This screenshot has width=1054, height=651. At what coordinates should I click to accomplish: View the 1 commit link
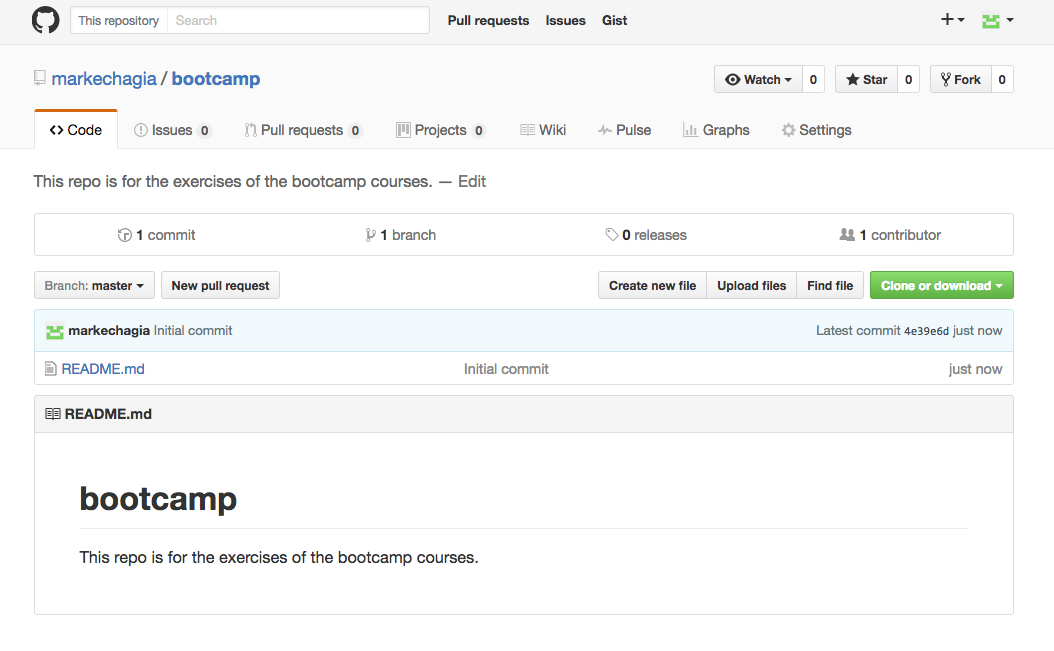coord(157,235)
